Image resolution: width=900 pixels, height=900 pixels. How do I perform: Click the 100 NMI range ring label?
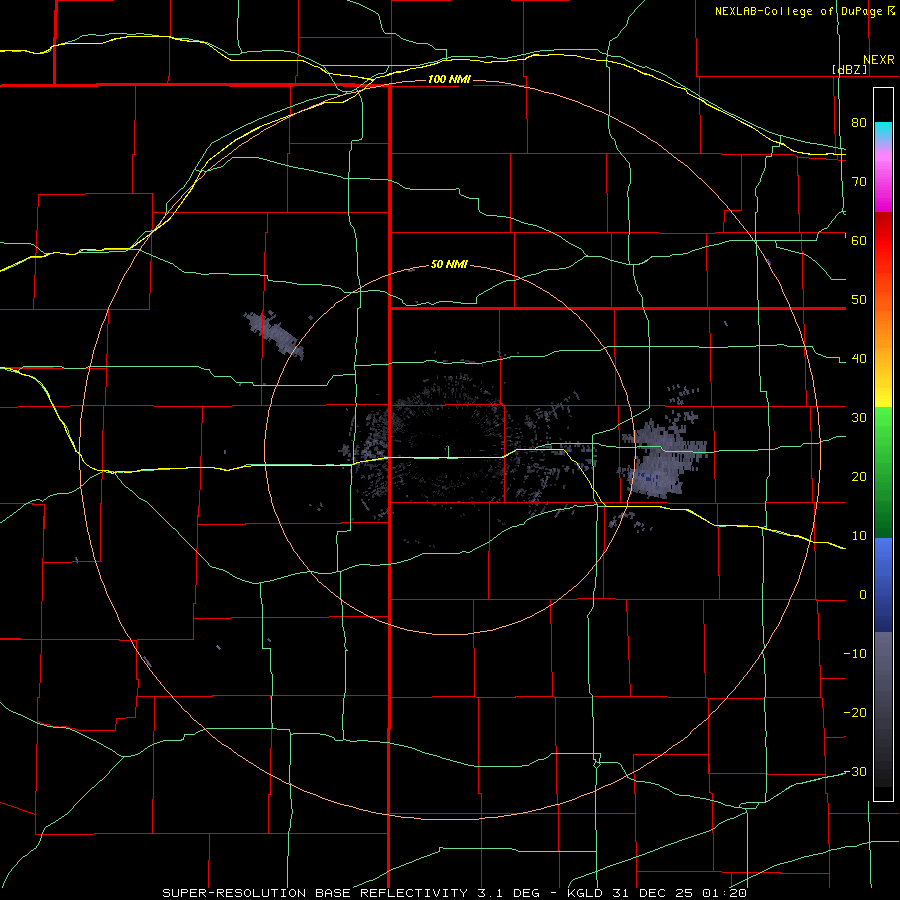tap(449, 79)
